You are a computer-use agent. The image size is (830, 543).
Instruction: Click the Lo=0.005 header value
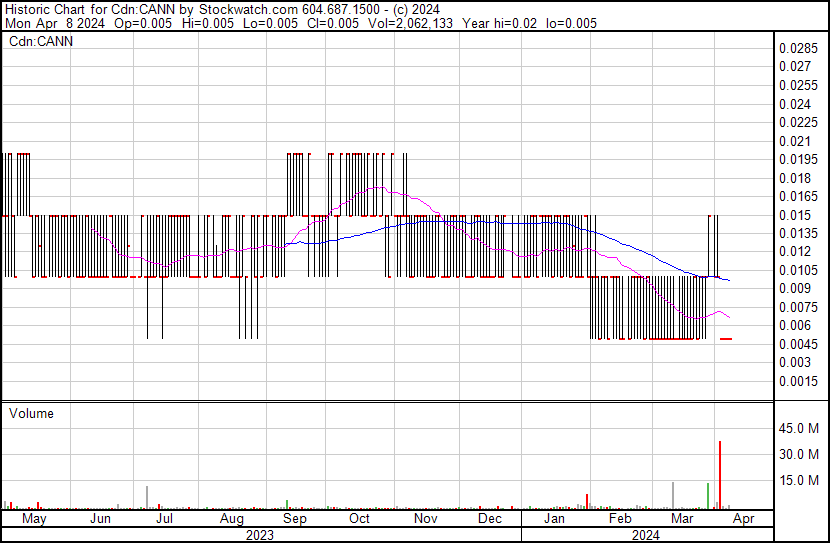pyautogui.click(x=269, y=23)
